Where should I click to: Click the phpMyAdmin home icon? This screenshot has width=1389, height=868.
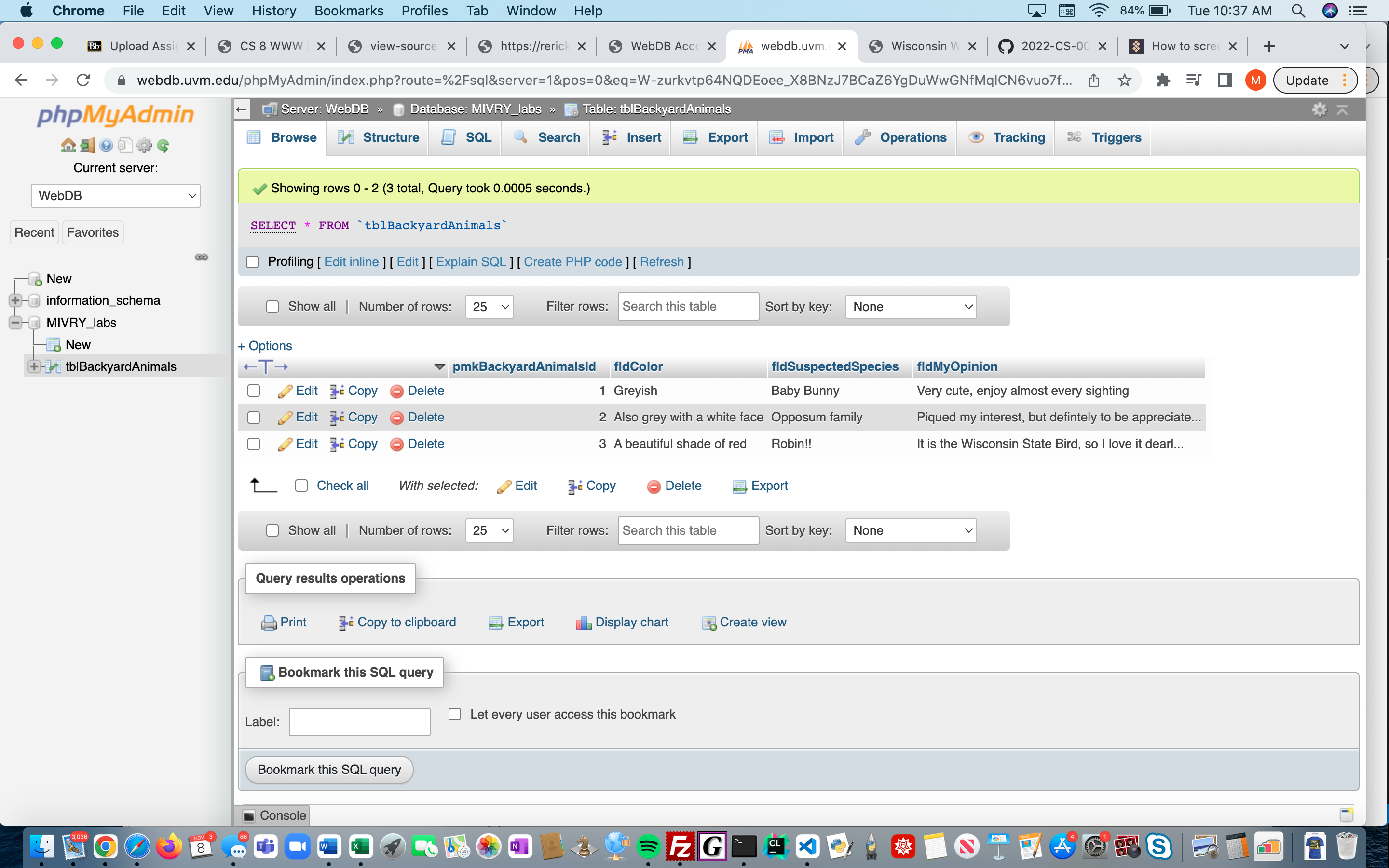[x=68, y=145]
